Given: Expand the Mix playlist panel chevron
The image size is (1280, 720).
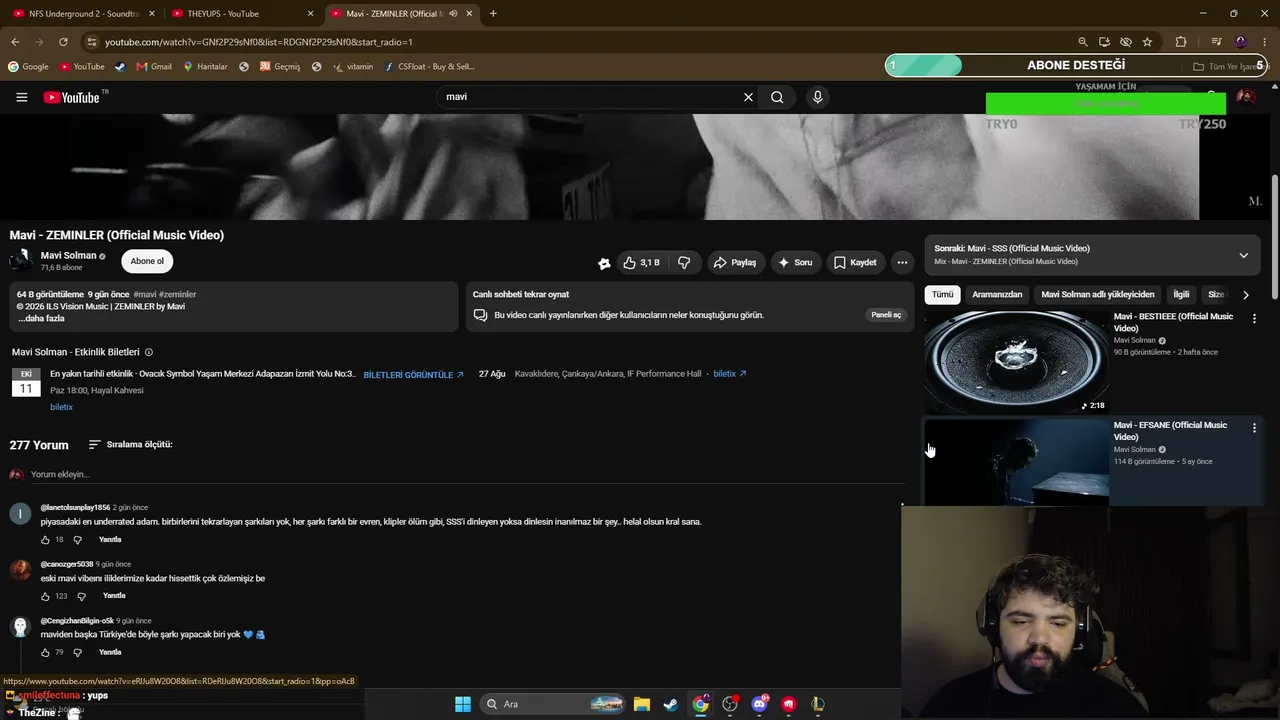Looking at the screenshot, I should [1243, 255].
